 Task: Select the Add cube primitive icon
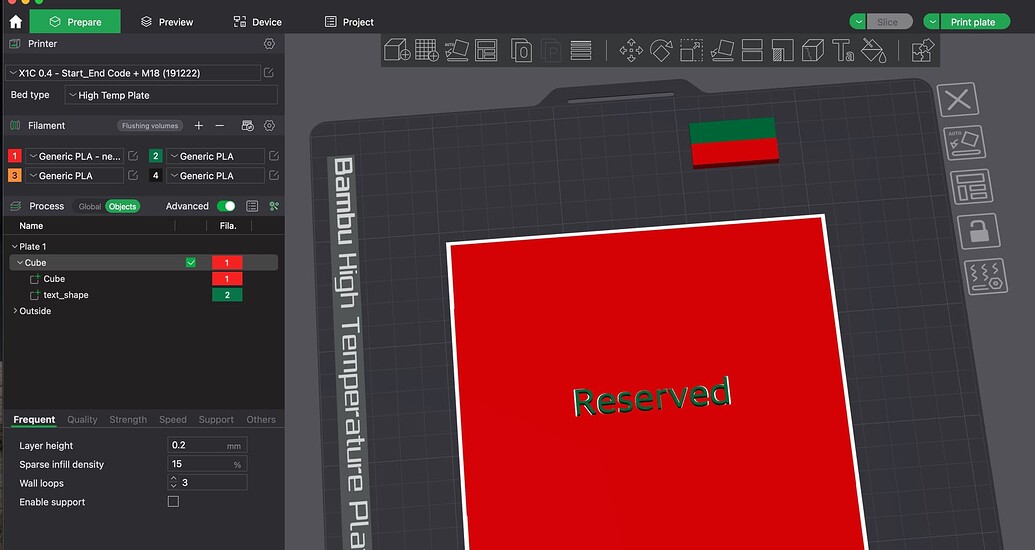[x=397, y=50]
